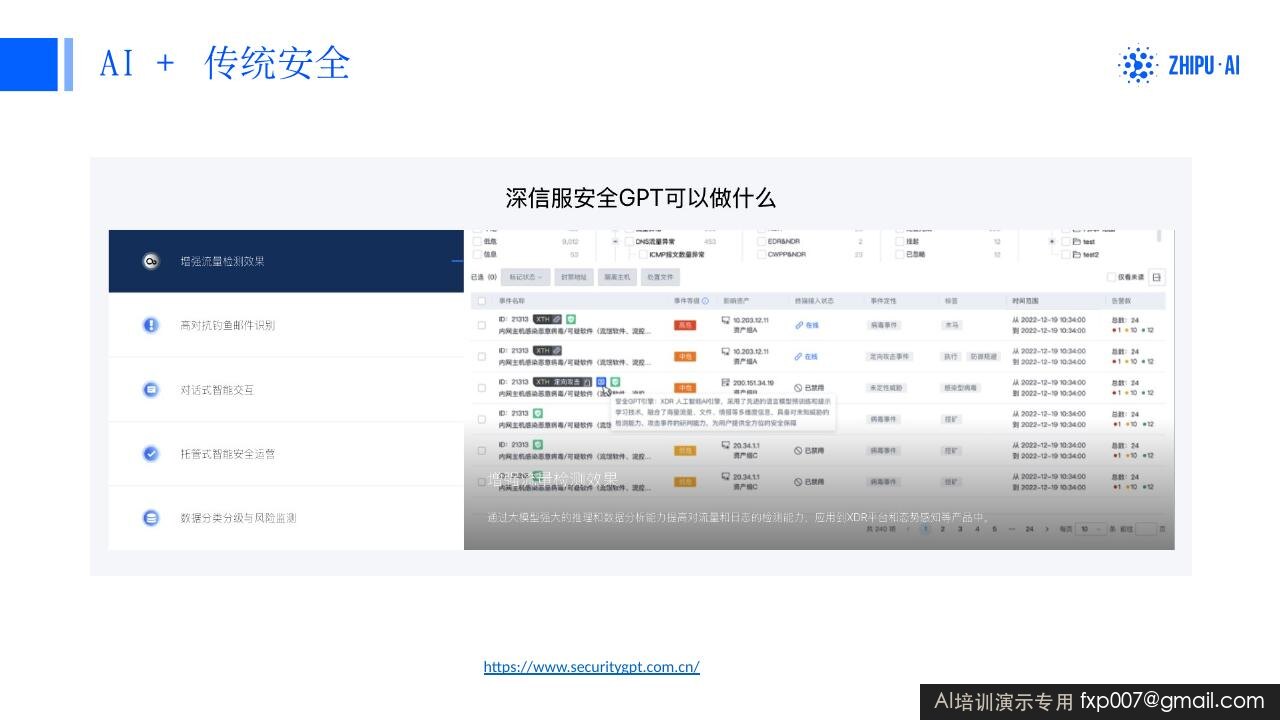Select the 数据分类分级与风险监测 tab
Image resolution: width=1280 pixels, height=720 pixels.
point(286,518)
